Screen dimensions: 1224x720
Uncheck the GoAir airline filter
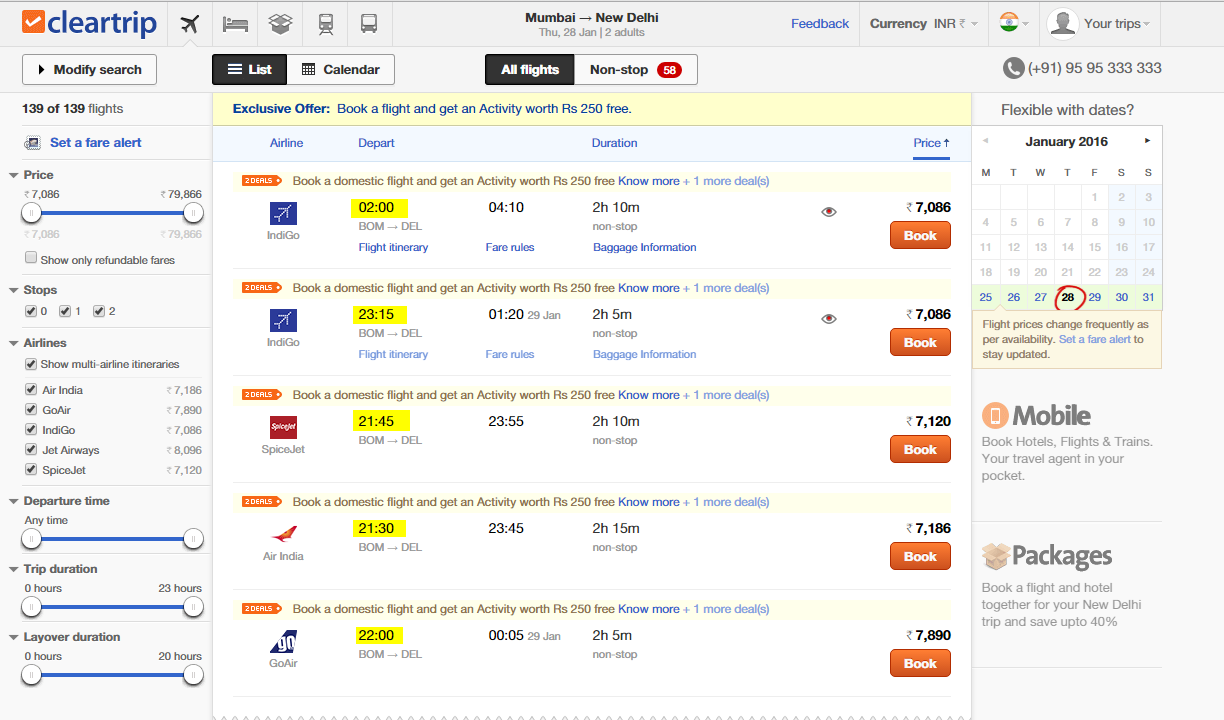click(31, 410)
